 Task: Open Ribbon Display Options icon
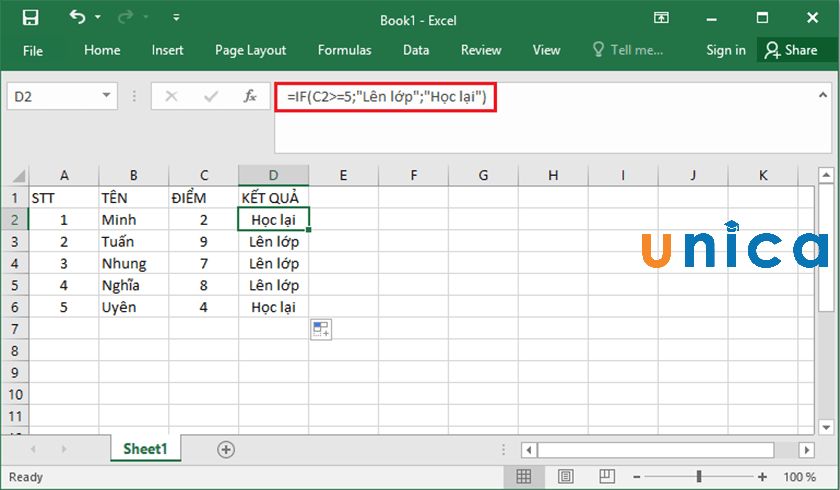coord(661,19)
